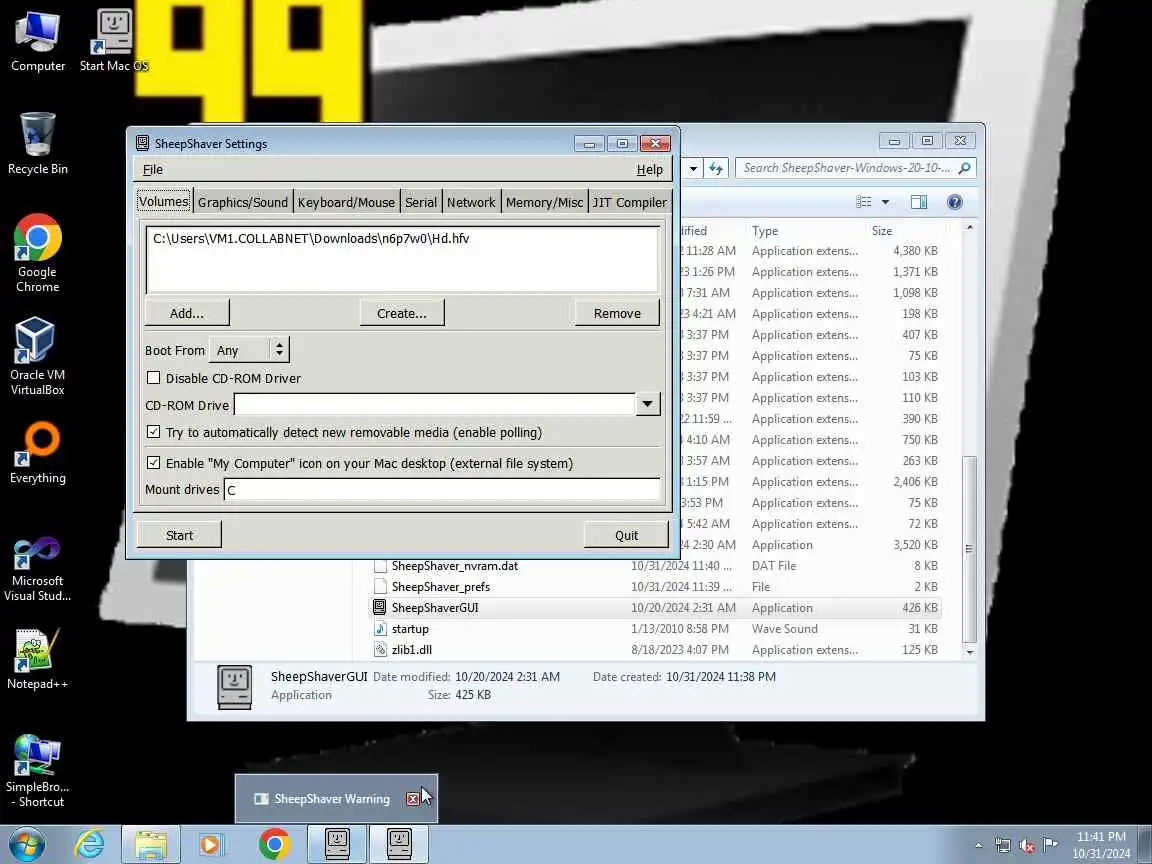Open the Chrome taskbar icon
Screen dimensions: 1152x864
click(274, 844)
